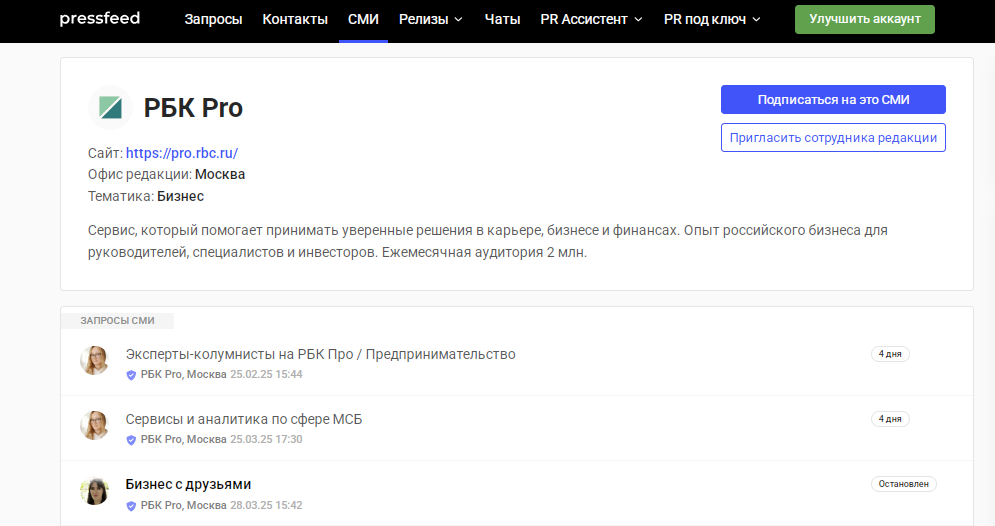Click avatar beside Эксперты-колумнисты request
This screenshot has height=526, width=995.
coord(94,360)
